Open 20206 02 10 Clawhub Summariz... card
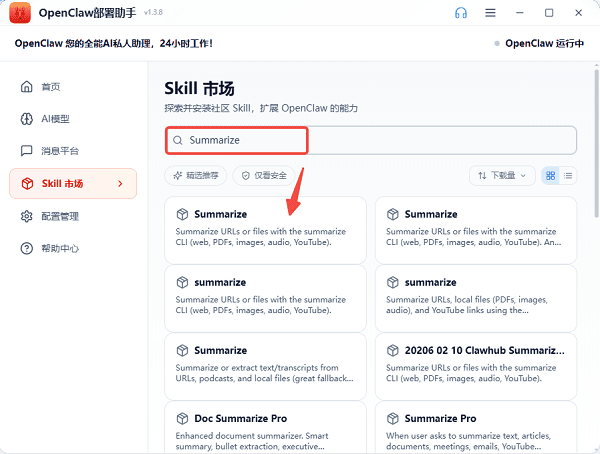This screenshot has width=600, height=454. coord(476,366)
